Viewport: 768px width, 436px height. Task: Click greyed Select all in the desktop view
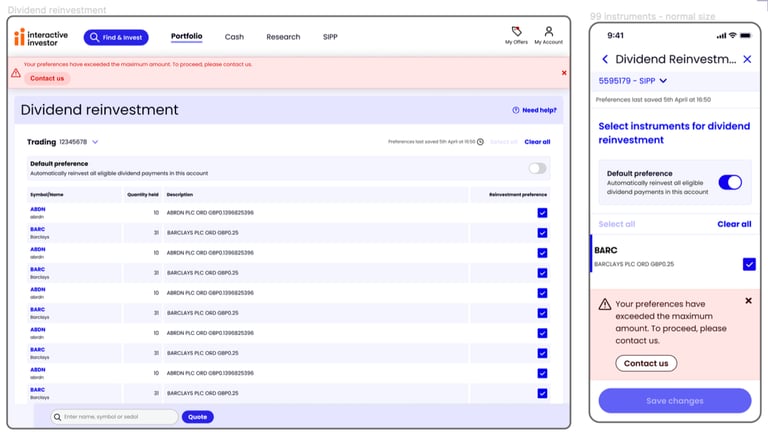504,142
